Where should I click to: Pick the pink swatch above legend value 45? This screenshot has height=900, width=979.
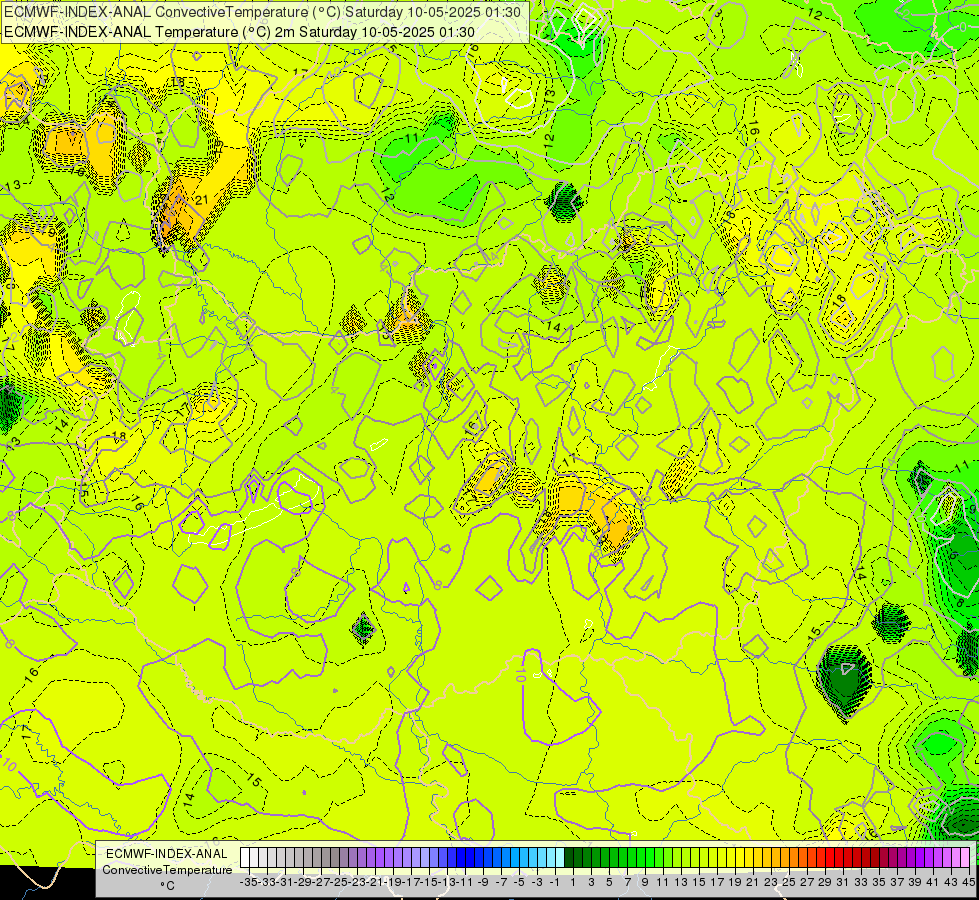click(x=965, y=857)
